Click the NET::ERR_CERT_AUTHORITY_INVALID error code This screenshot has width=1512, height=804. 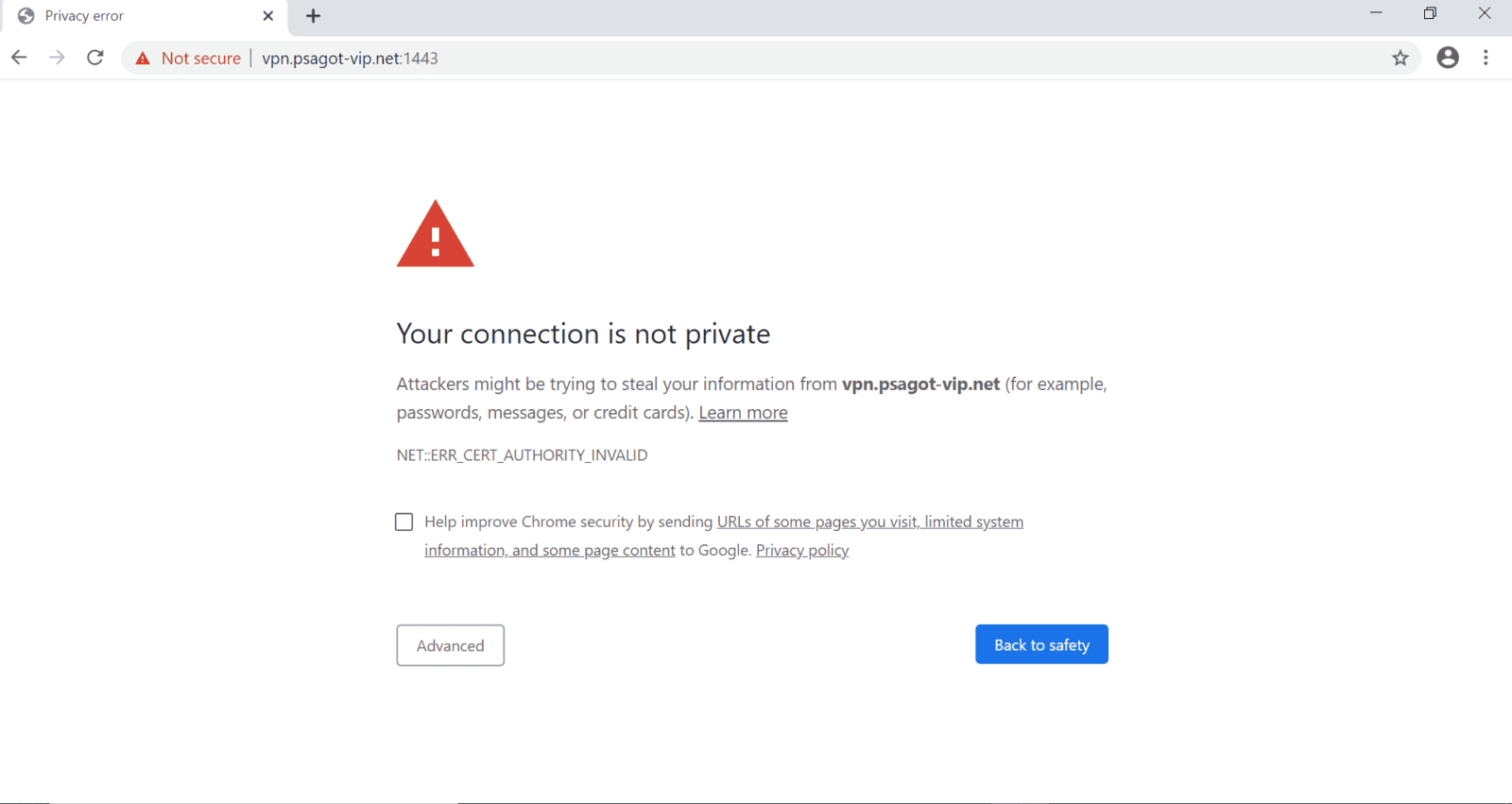(522, 455)
